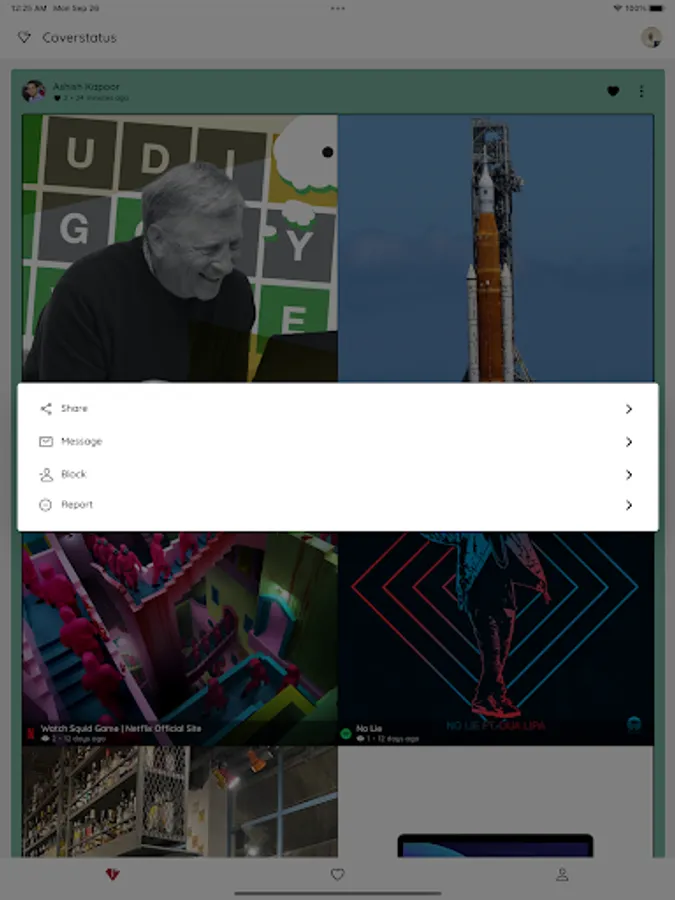Image resolution: width=675 pixels, height=900 pixels.
Task: Click the Share icon in the menu
Action: [x=46, y=409]
